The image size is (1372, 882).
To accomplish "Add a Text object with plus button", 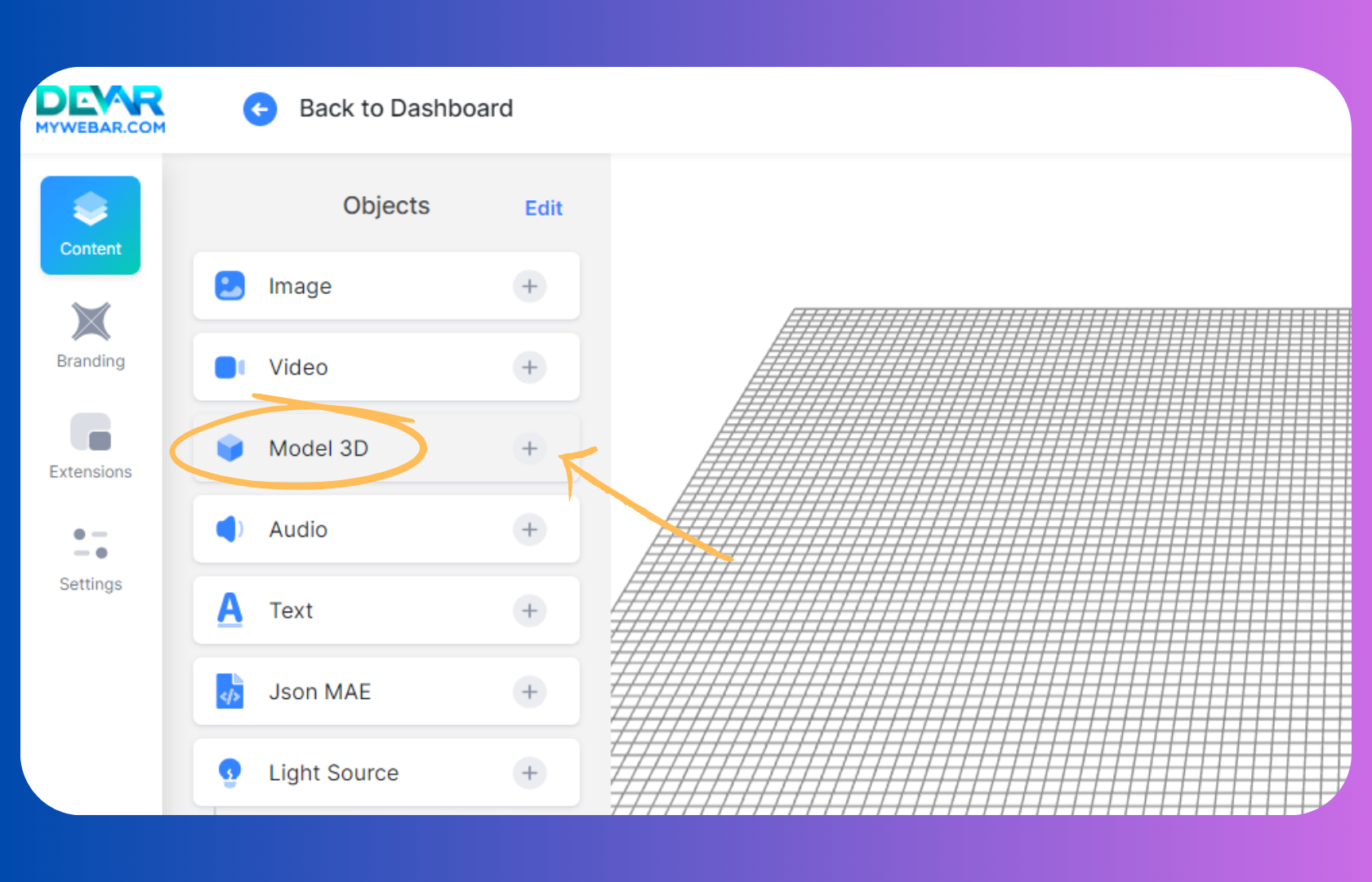I will click(530, 611).
